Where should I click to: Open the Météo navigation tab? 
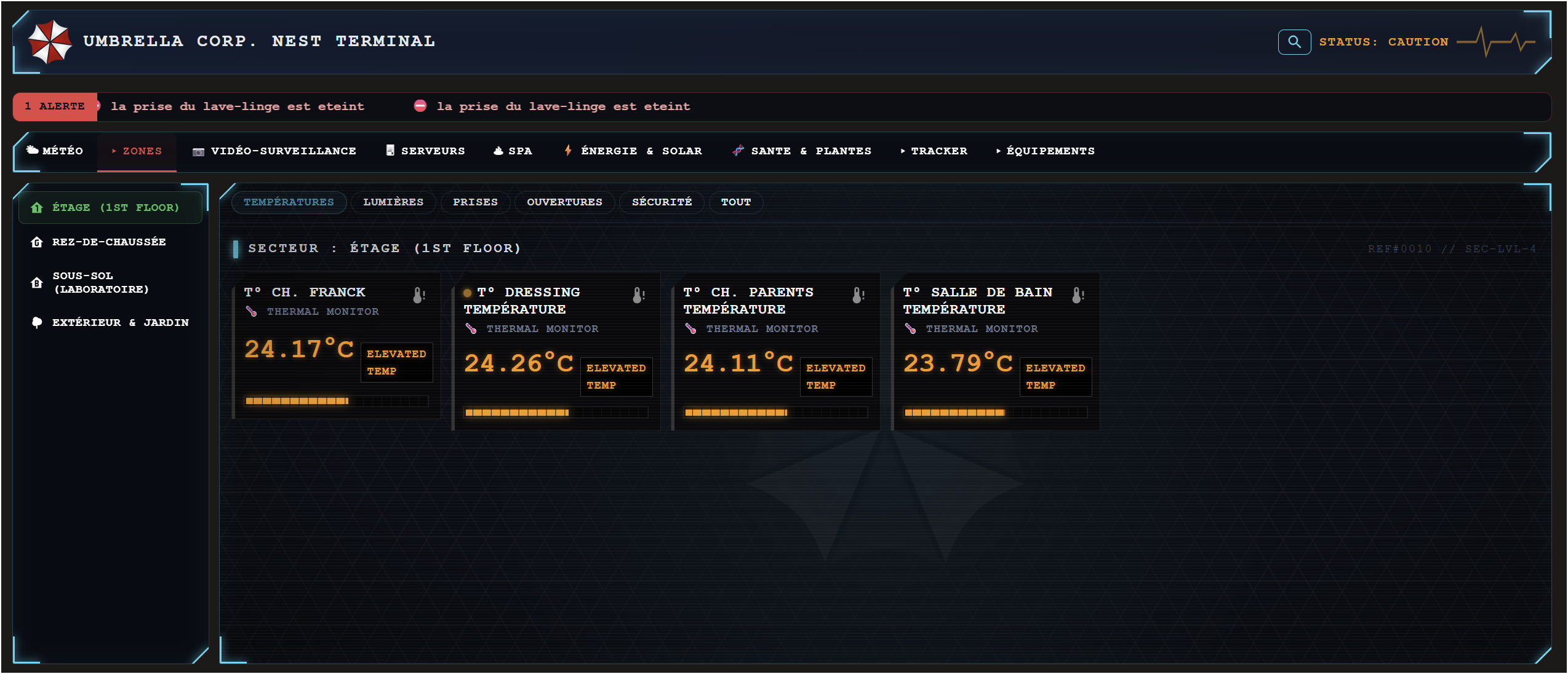pyautogui.click(x=55, y=151)
